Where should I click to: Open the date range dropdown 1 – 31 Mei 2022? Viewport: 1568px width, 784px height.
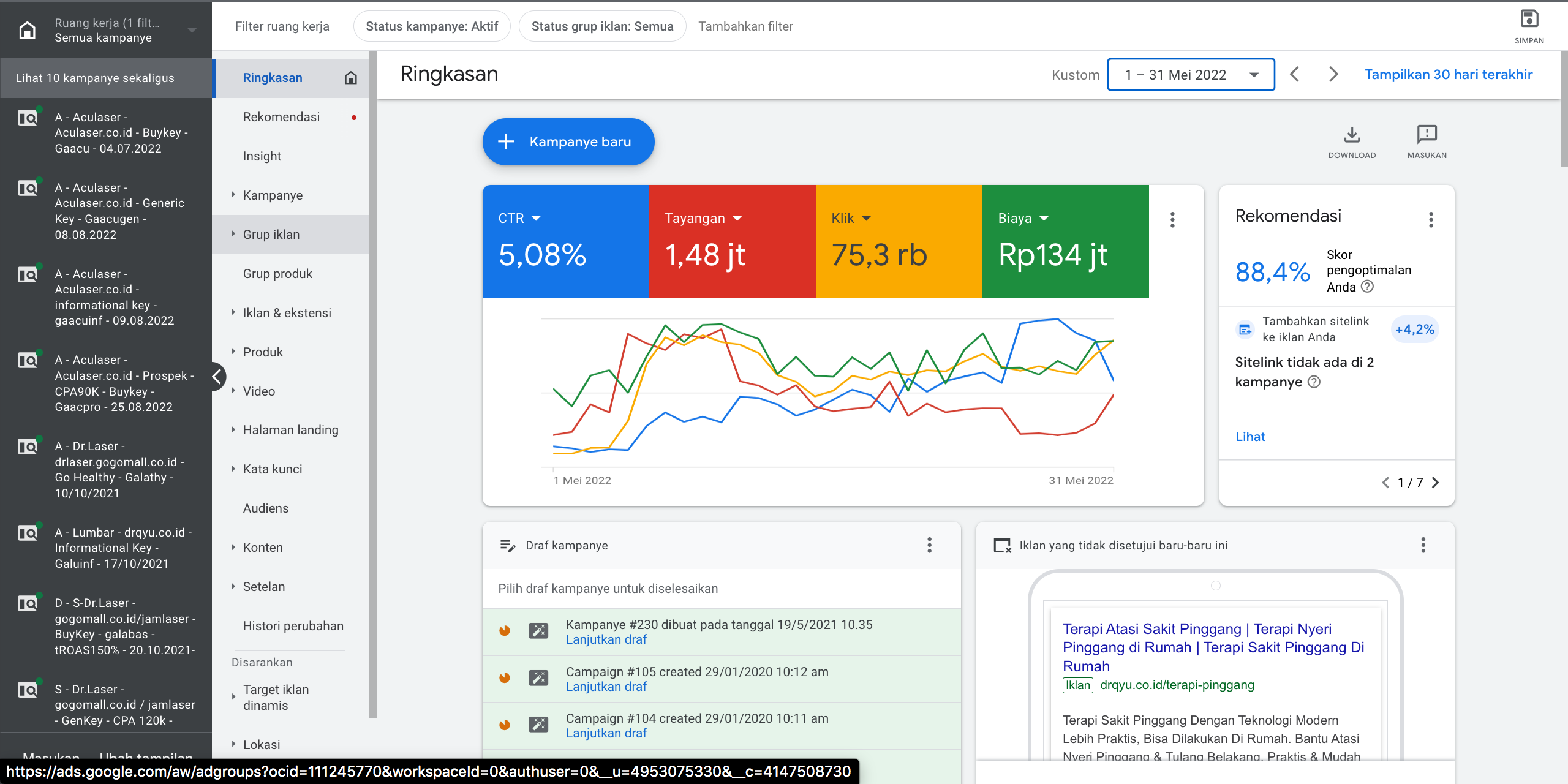point(1190,74)
